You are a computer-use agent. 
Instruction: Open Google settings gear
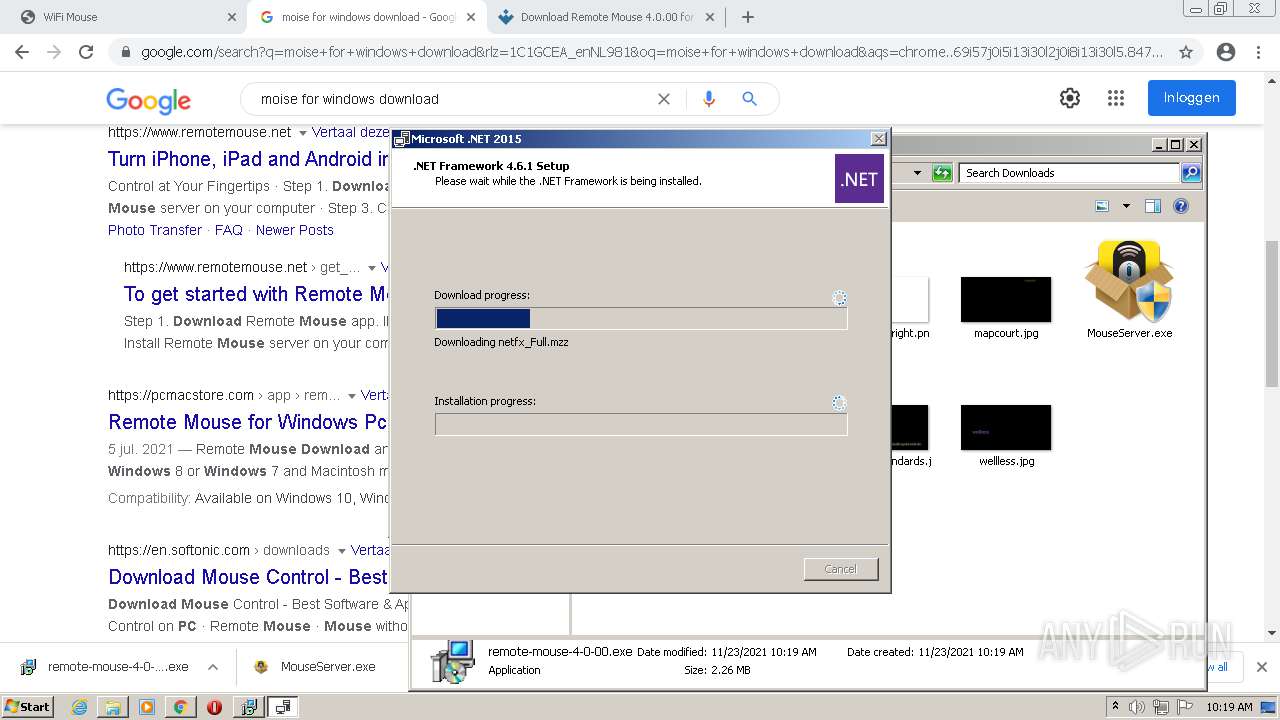1070,98
